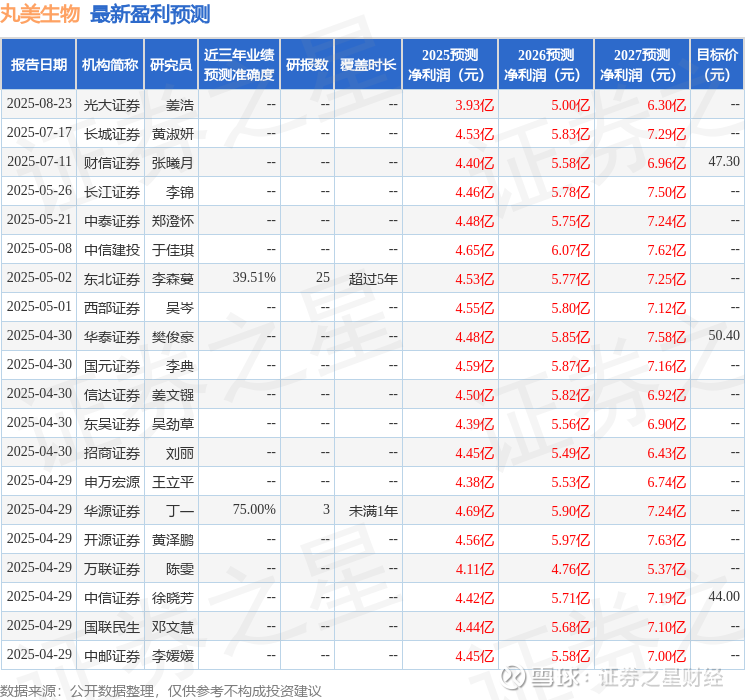The image size is (745, 700).
Task: Click the 3.93亿 profit forecast value
Action: 475,105
